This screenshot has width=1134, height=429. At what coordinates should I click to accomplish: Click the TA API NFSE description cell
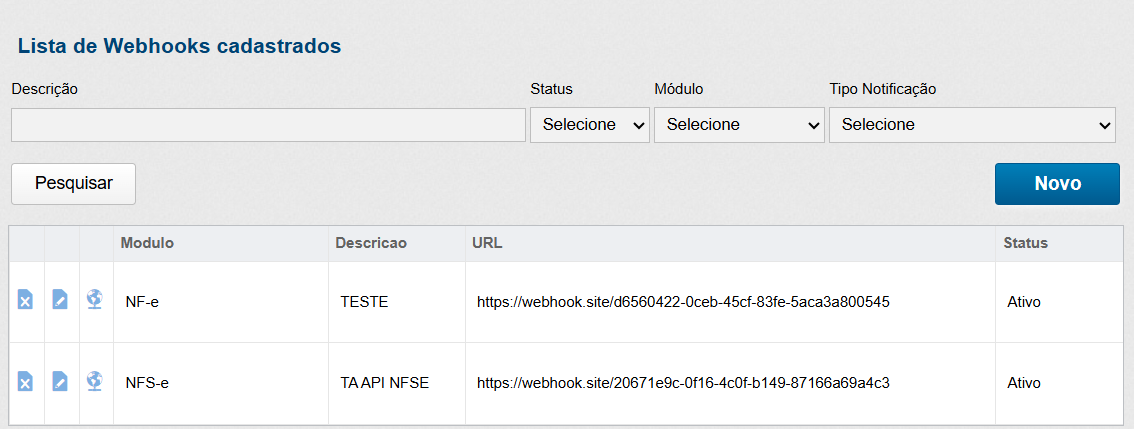(384, 382)
